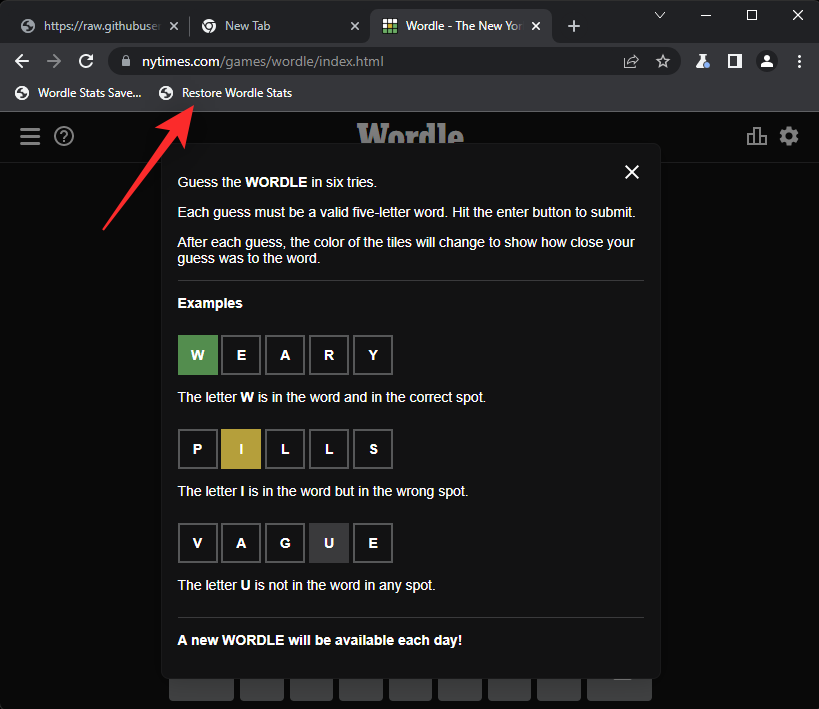Minimize the Chrome window
The image size is (819, 709).
[706, 15]
